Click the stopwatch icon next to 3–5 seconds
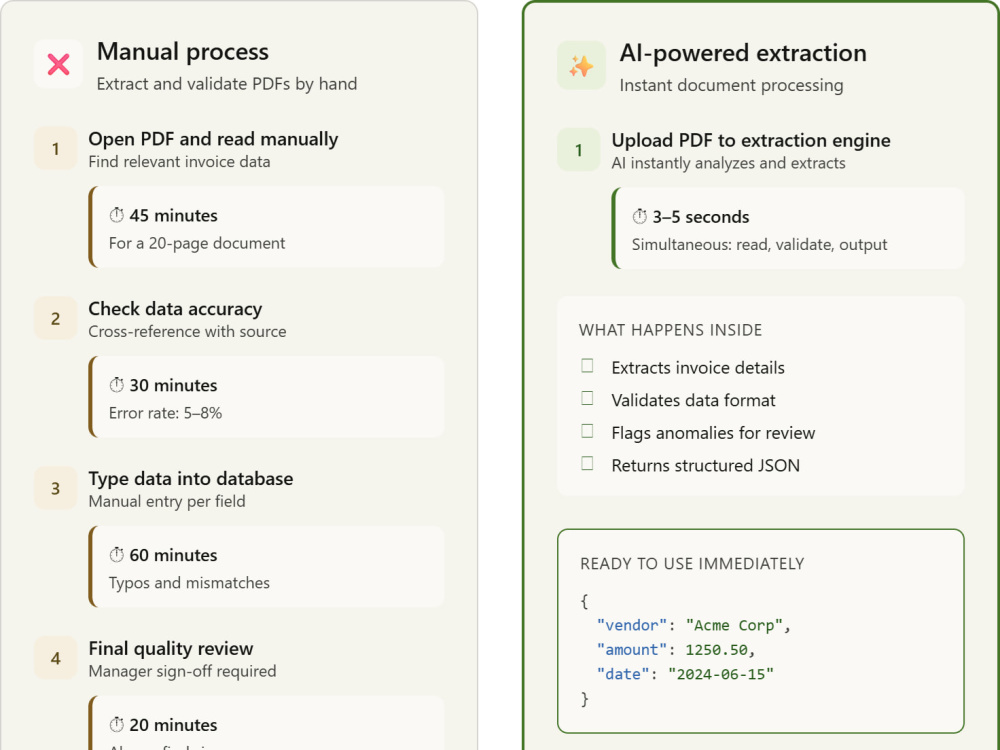Screen dimensions: 1000x750 coord(640,217)
